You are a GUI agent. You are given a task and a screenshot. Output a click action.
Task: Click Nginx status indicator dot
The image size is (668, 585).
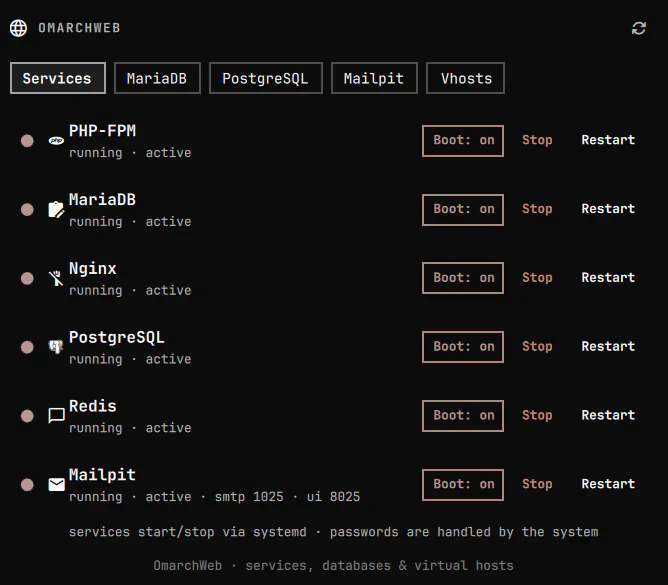click(27, 278)
